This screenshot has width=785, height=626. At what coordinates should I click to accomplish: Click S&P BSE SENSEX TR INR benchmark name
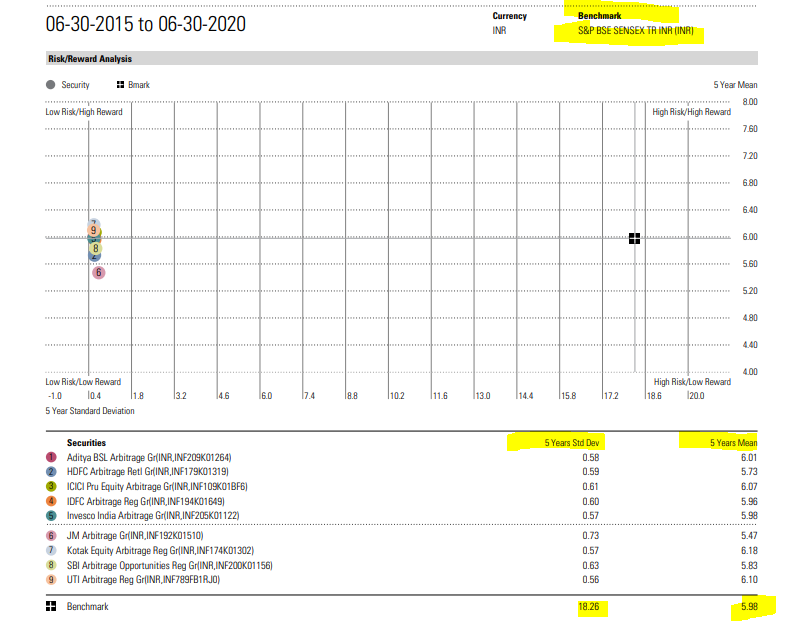tap(636, 31)
